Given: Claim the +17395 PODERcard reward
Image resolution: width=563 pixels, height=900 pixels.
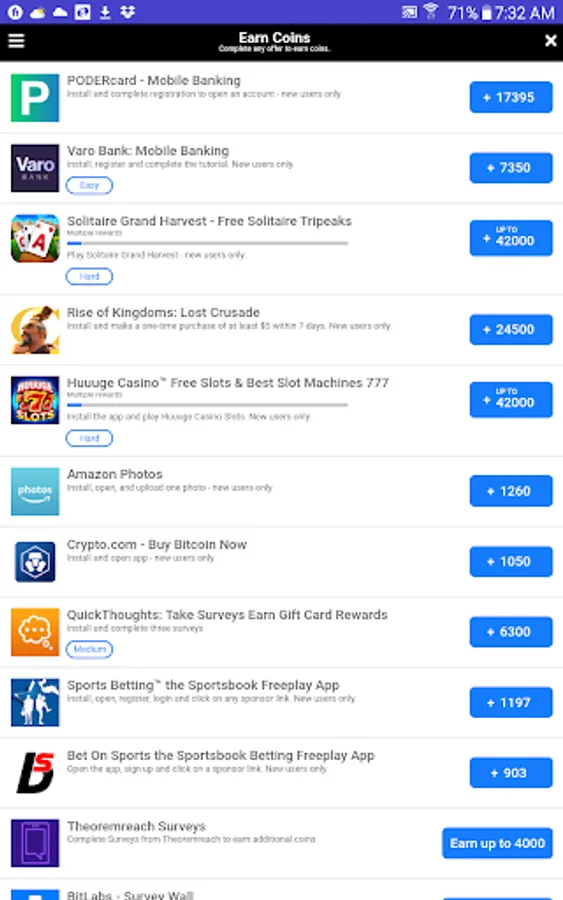Looking at the screenshot, I should tap(511, 97).
